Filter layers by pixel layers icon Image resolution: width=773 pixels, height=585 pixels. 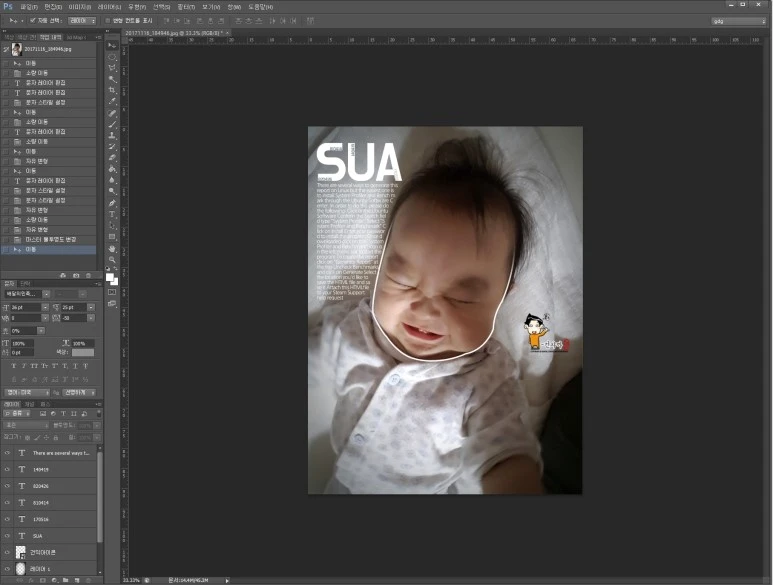[43, 413]
